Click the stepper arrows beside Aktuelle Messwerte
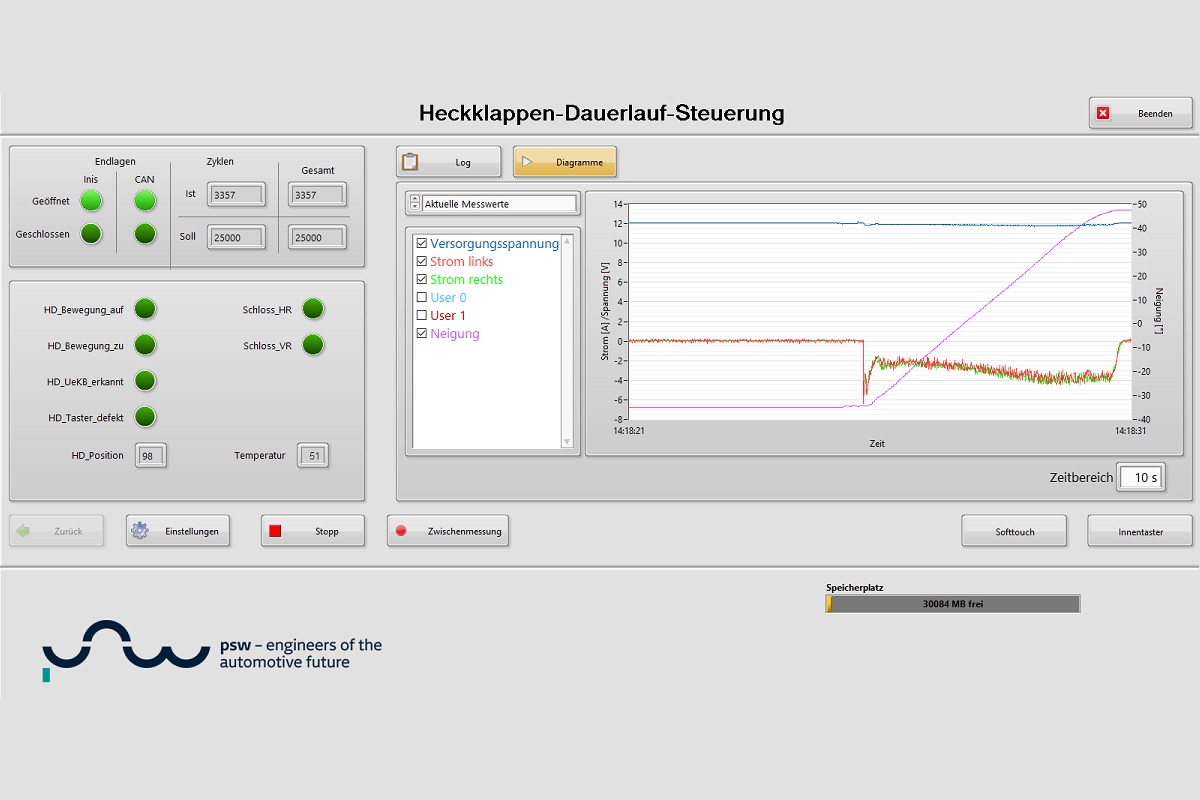The height and width of the screenshot is (800, 1200). 415,204
